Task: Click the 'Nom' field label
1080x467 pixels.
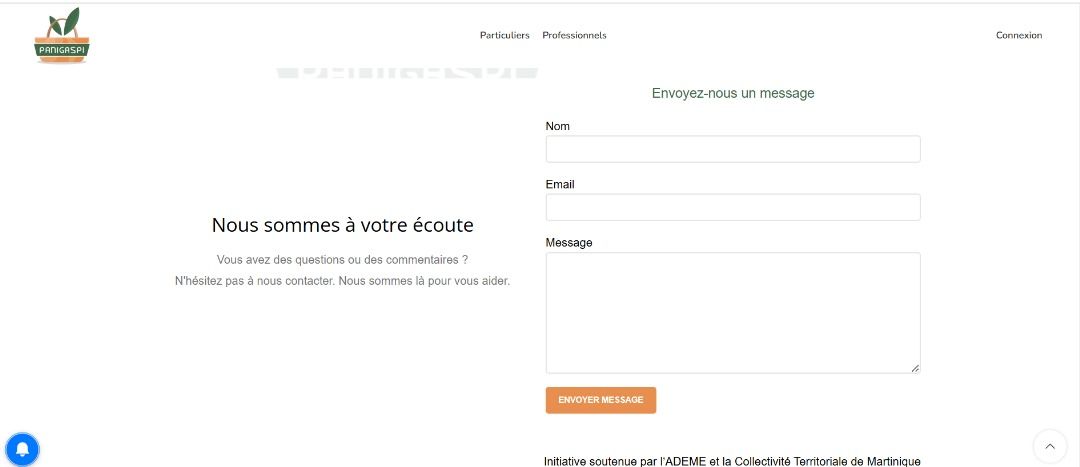Action: pos(557,126)
